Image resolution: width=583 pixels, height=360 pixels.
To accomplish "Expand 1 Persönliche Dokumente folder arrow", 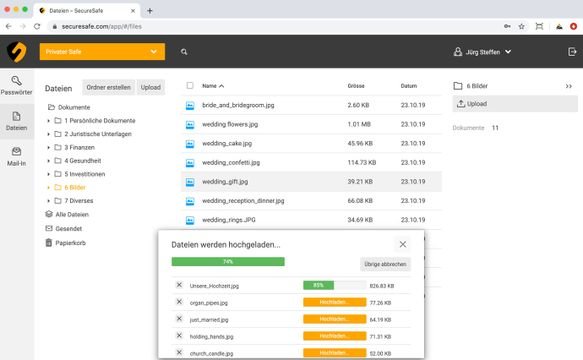I will 48,121.
